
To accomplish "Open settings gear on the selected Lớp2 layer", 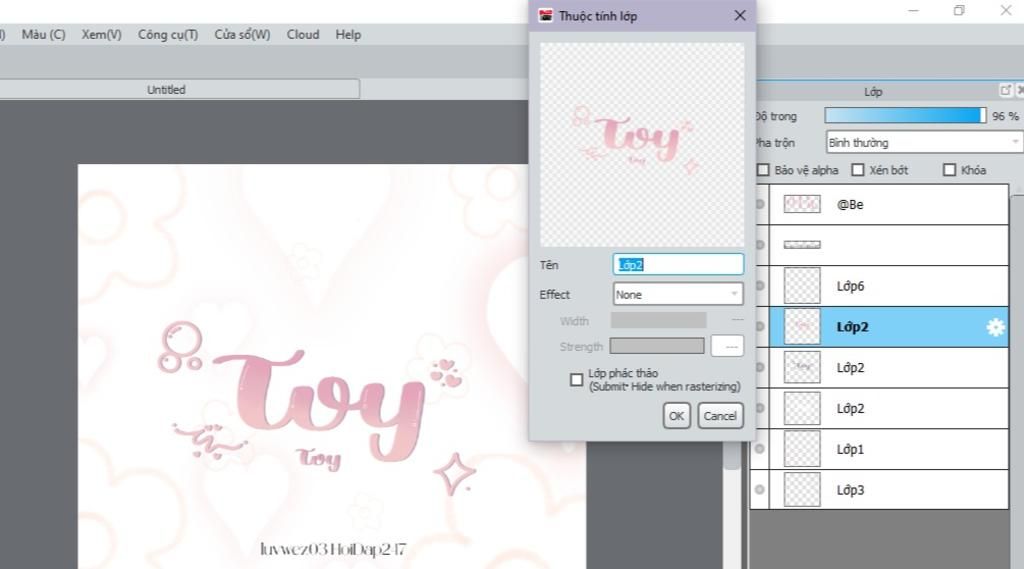I will click(995, 327).
